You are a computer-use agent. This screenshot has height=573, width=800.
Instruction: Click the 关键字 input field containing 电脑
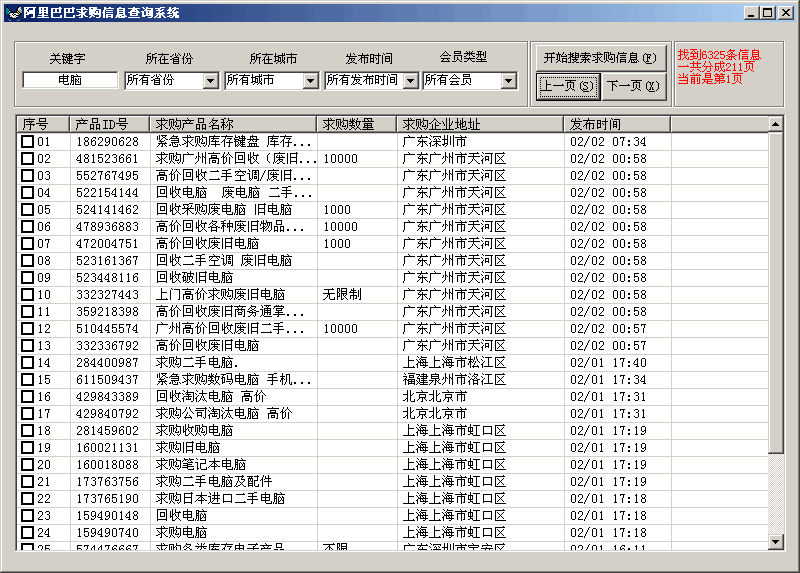click(x=70, y=80)
